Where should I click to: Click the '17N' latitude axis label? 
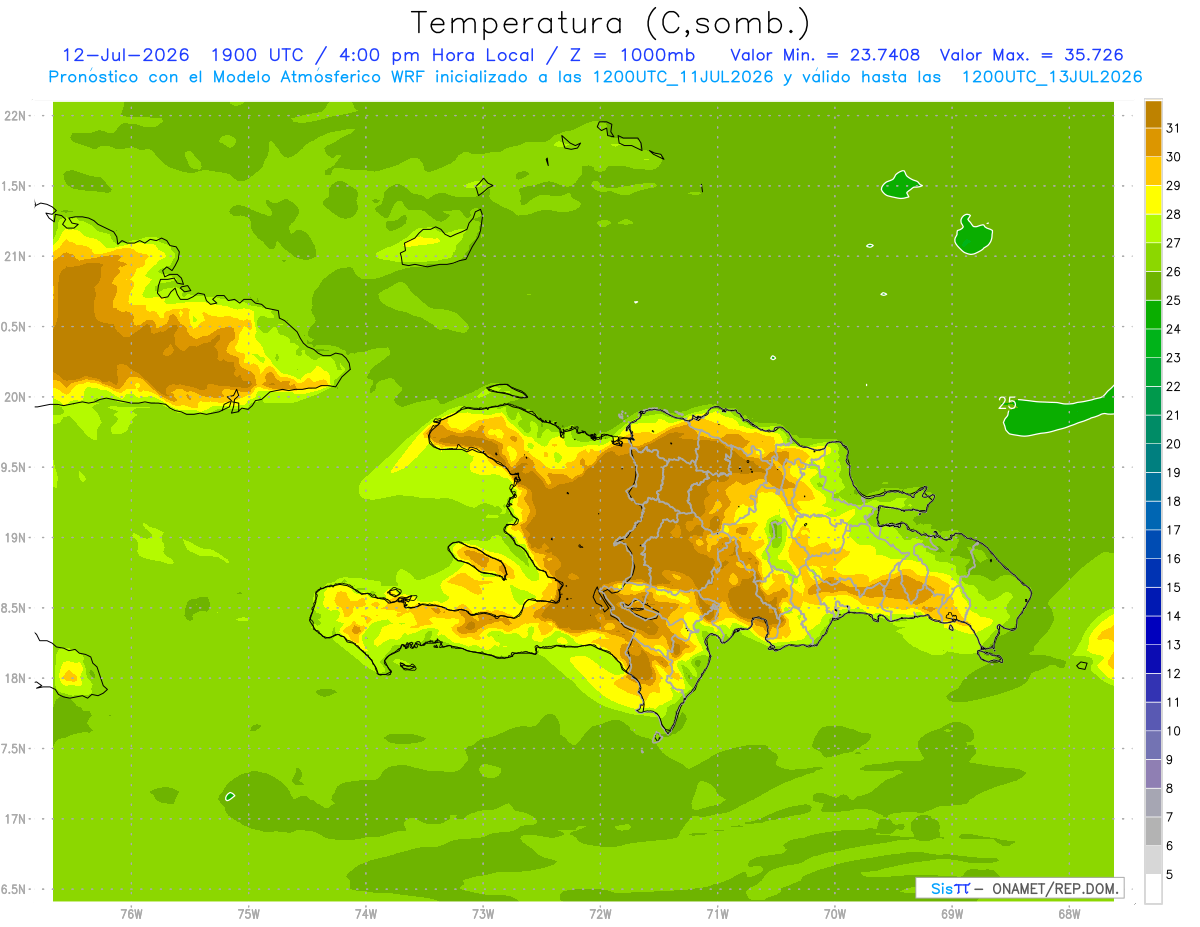pos(16,820)
